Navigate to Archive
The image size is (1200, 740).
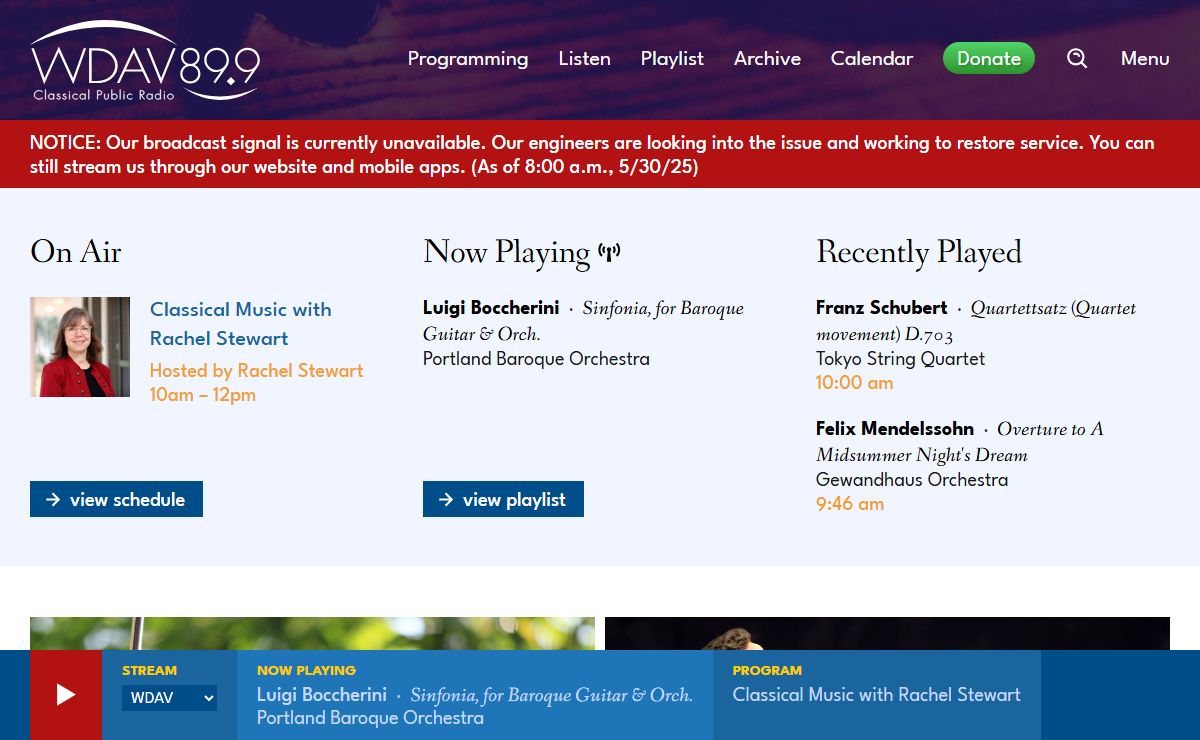[767, 59]
